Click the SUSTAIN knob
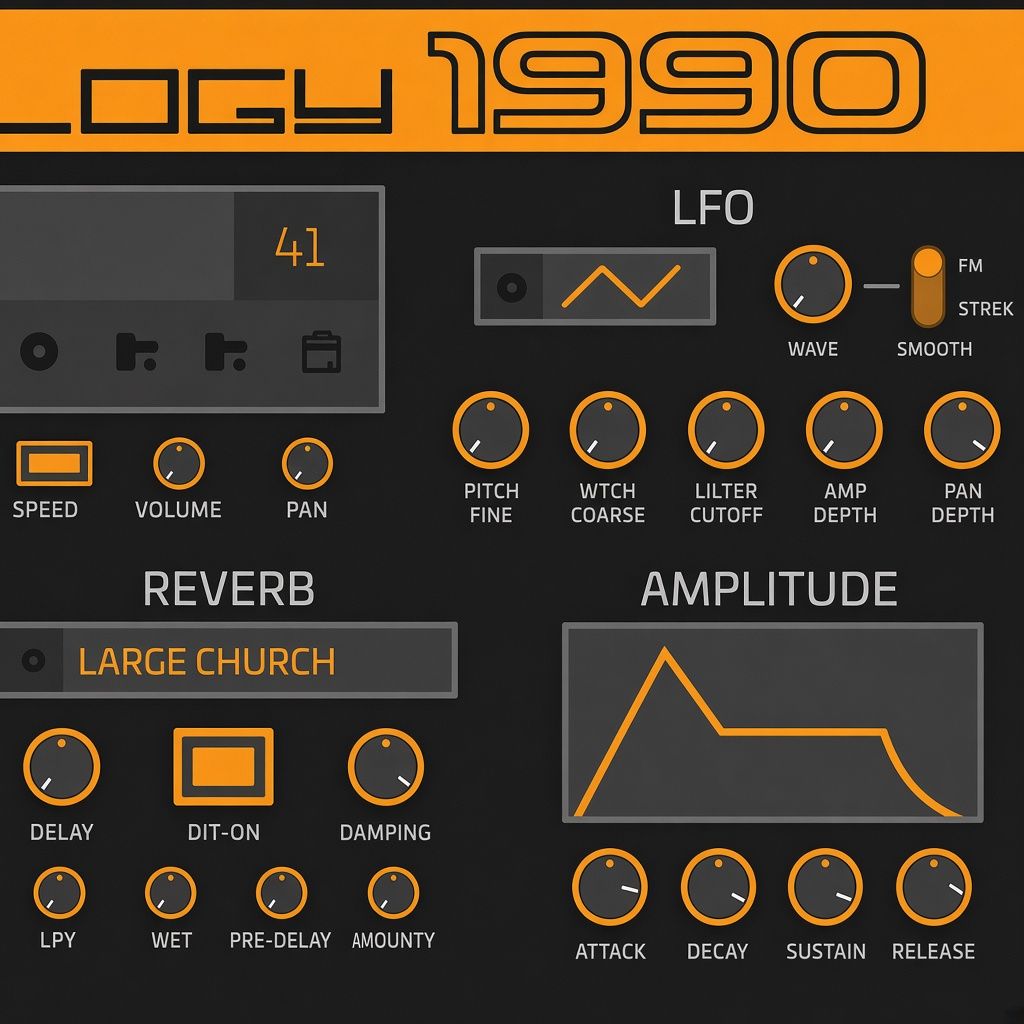Image resolution: width=1024 pixels, height=1024 pixels. 825,887
